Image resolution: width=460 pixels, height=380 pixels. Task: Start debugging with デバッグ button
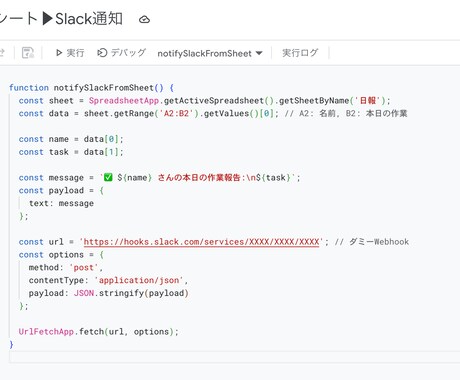(x=122, y=53)
